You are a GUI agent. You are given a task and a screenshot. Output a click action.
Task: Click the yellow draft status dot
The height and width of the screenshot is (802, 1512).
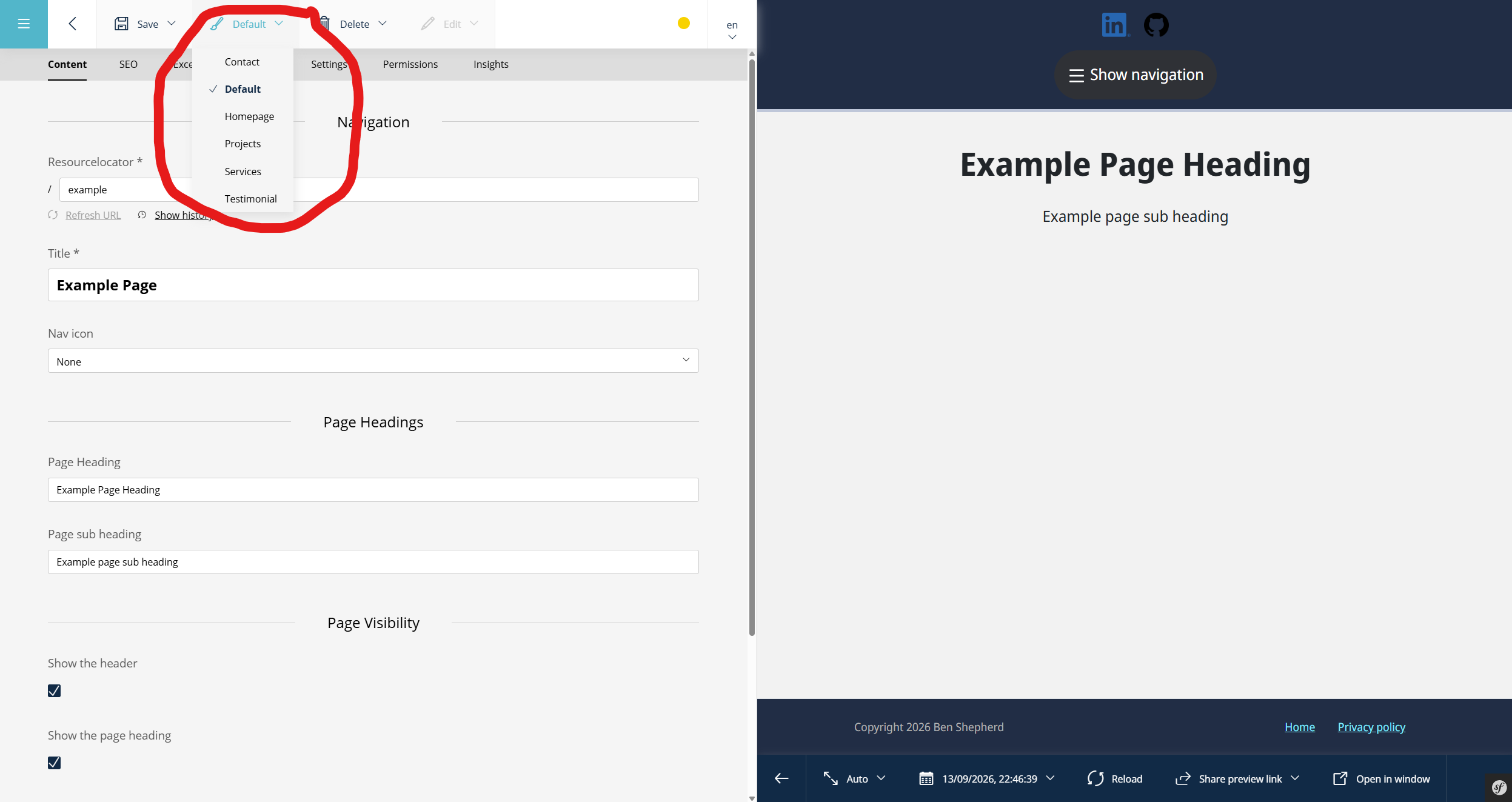684,23
